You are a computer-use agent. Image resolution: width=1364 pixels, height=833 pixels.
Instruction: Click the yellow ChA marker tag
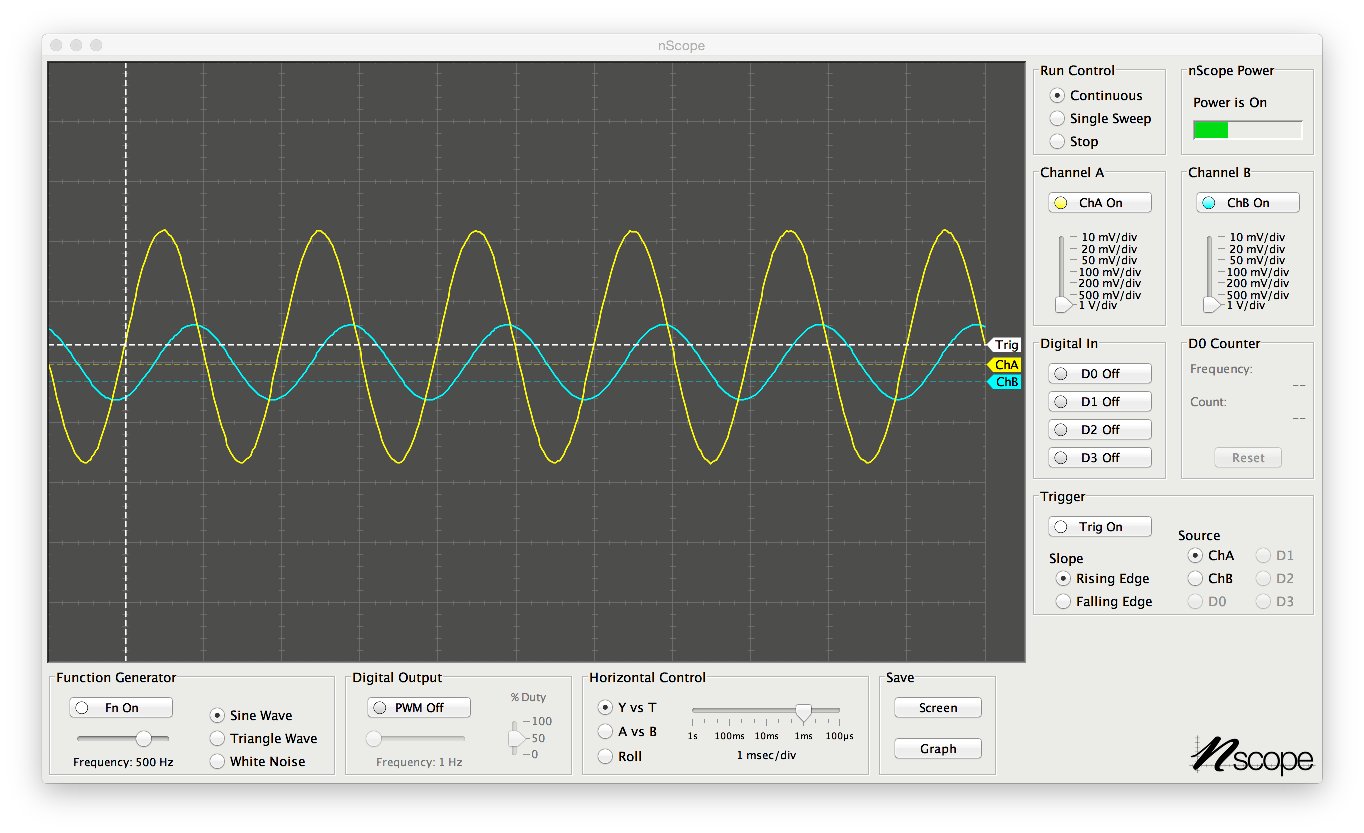pos(1006,365)
